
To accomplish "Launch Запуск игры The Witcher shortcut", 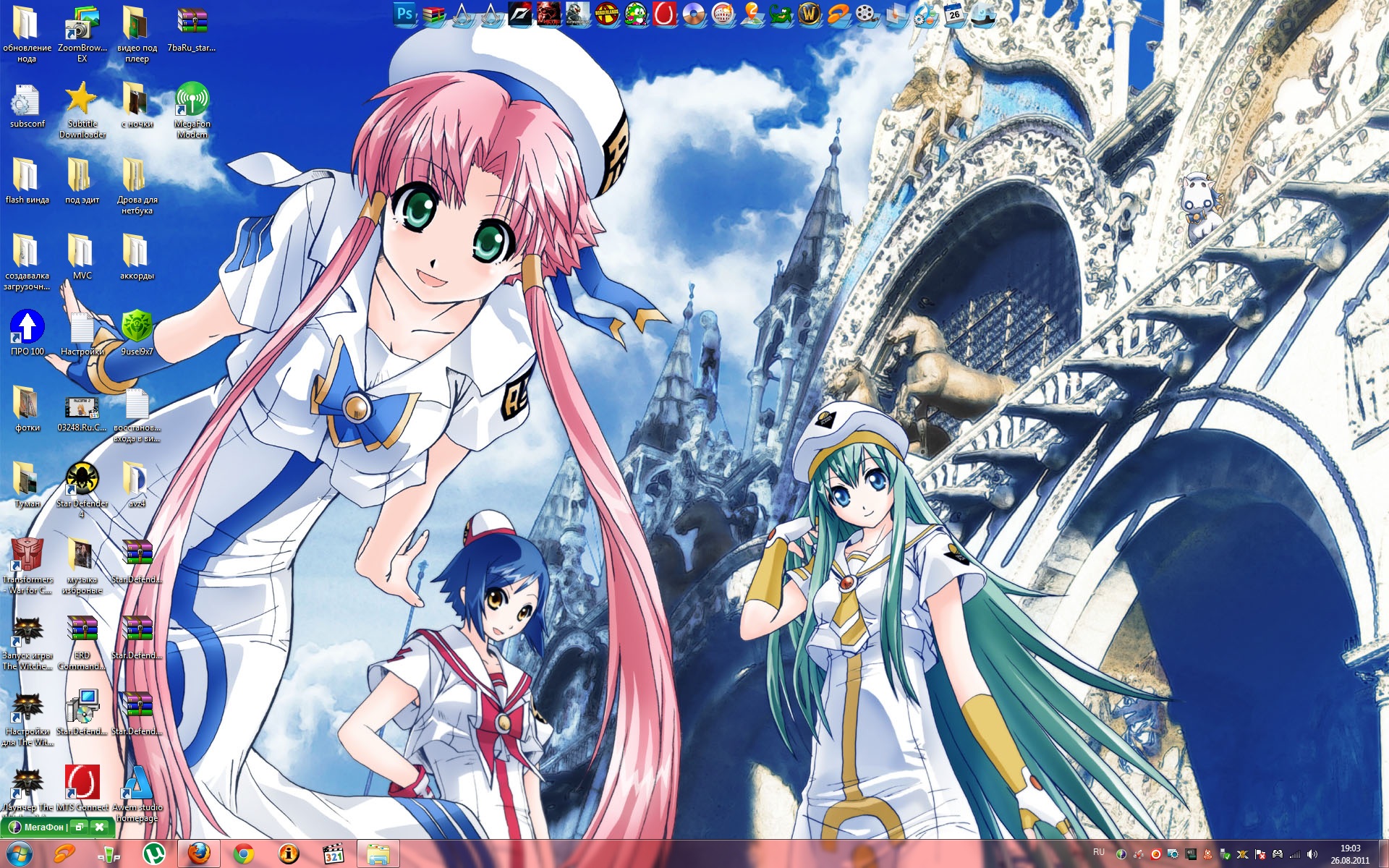I will 27,641.
